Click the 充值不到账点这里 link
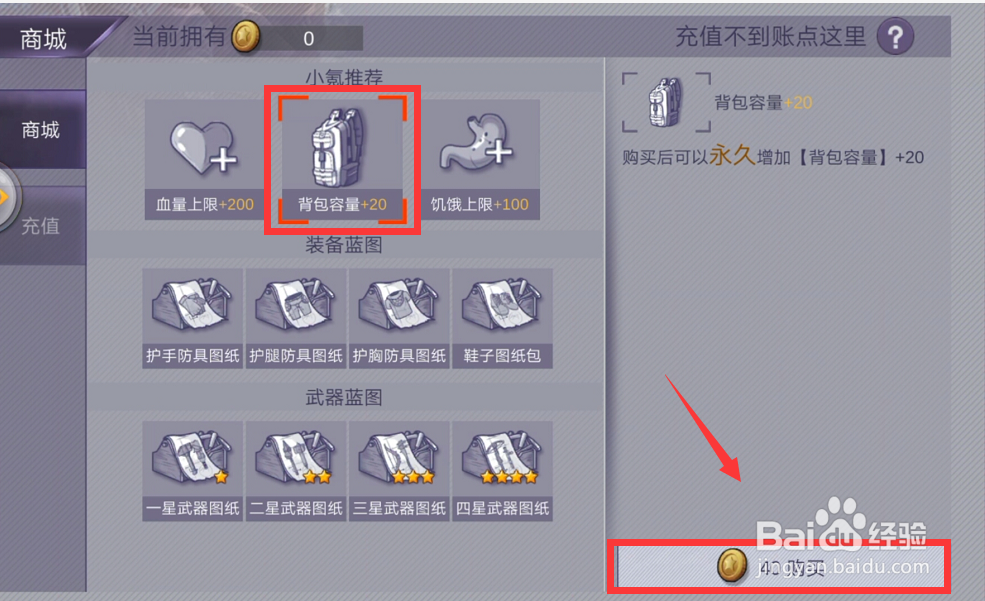 pyautogui.click(x=771, y=37)
